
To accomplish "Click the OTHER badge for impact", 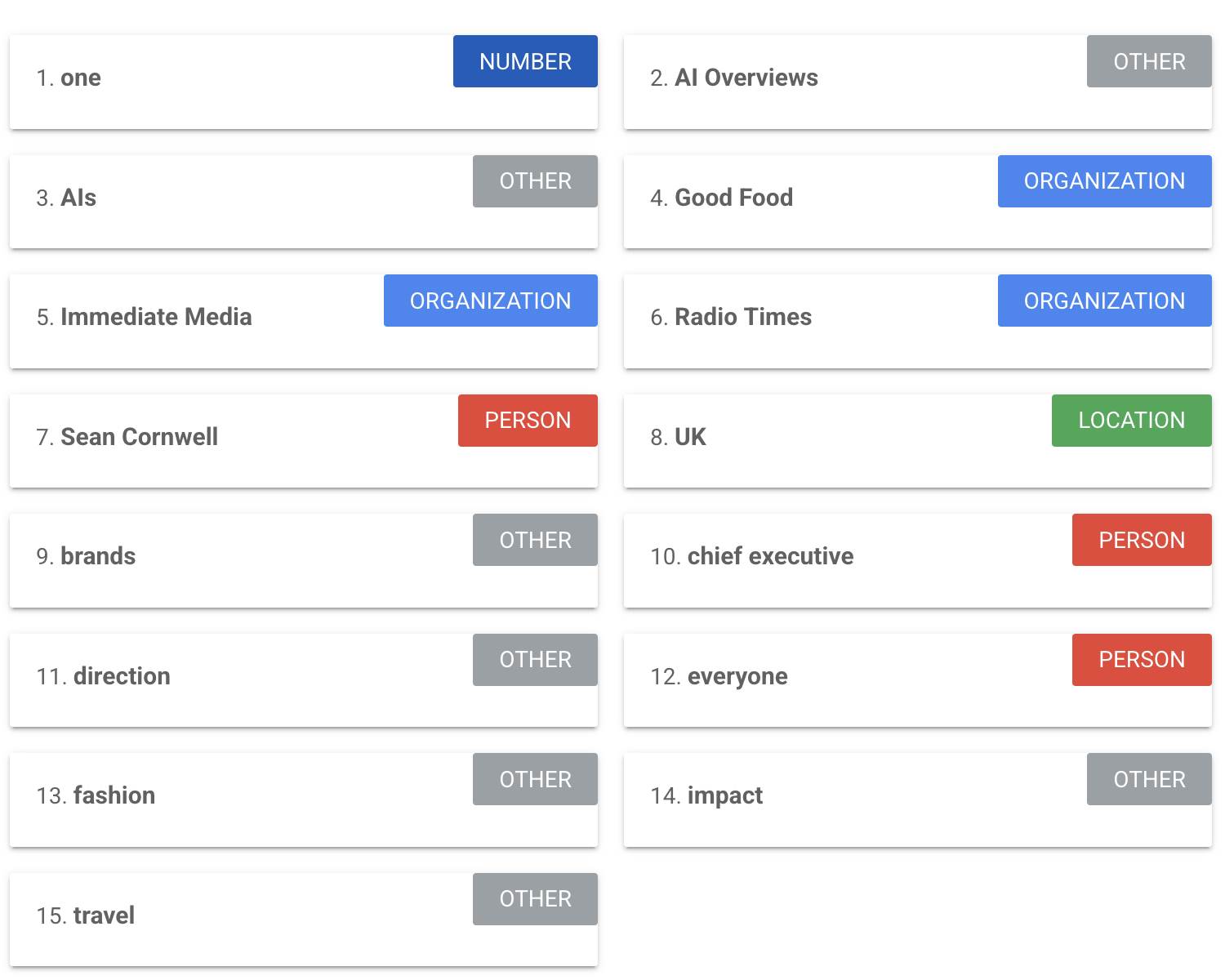I will [1149, 779].
